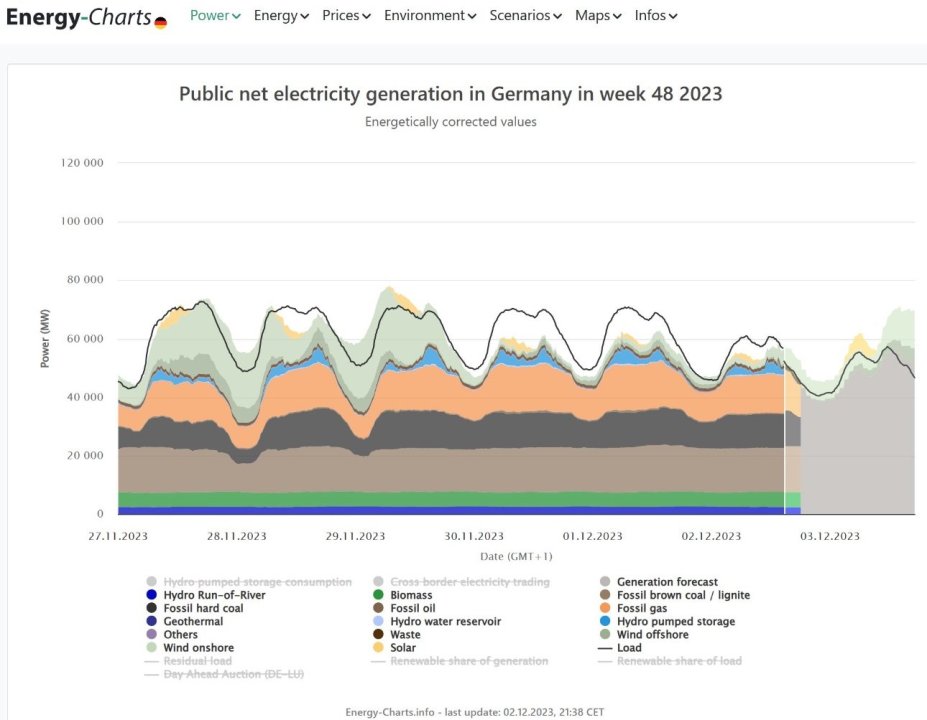927x720 pixels.
Task: Click the Geothermal legend dot
Action: click(x=151, y=621)
